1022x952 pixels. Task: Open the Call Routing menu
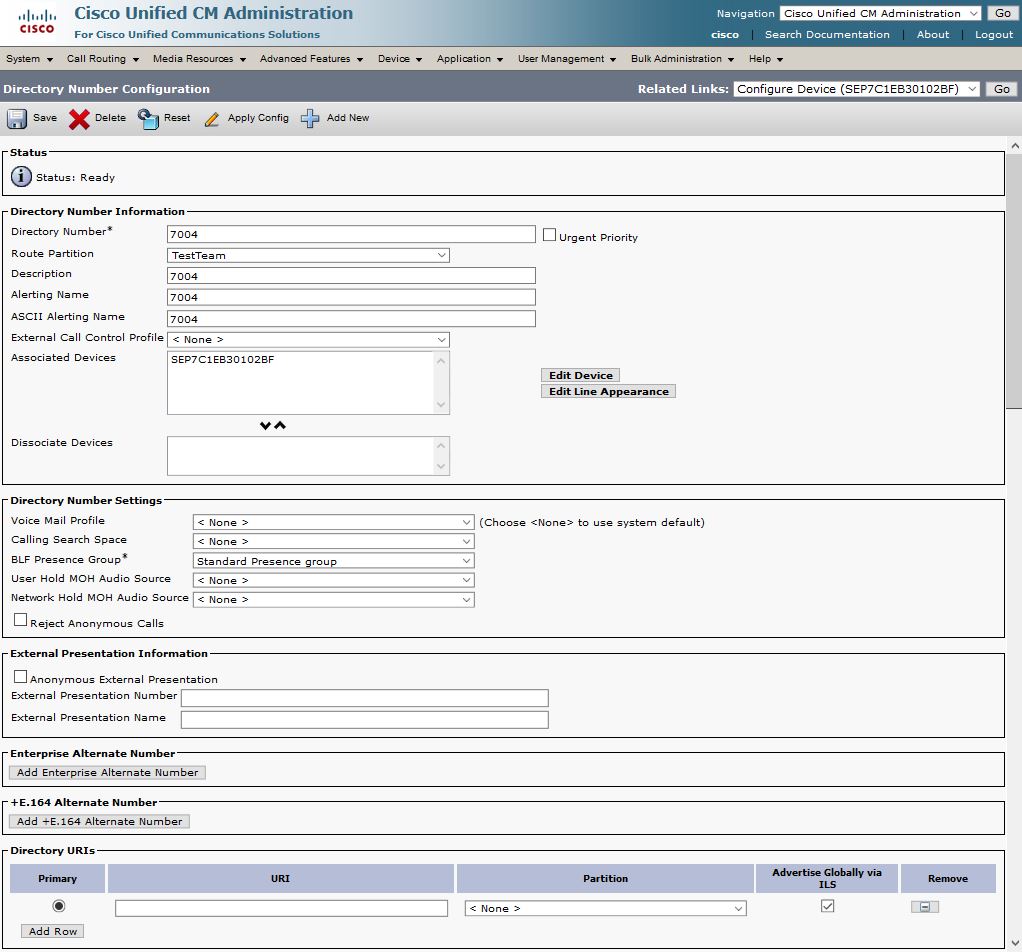point(102,59)
